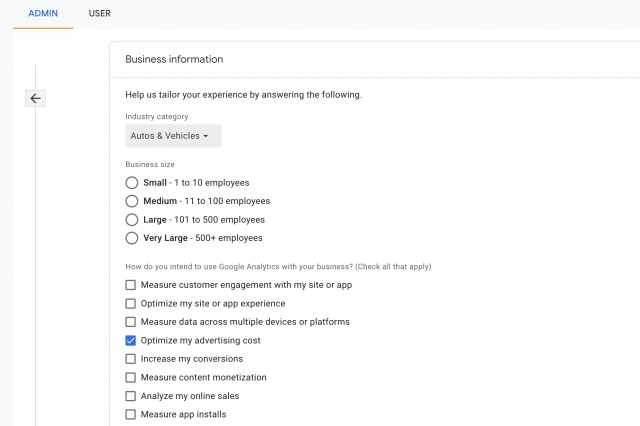The width and height of the screenshot is (640, 426).
Task: Tick Measure data across multiple devices
Action: click(131, 322)
